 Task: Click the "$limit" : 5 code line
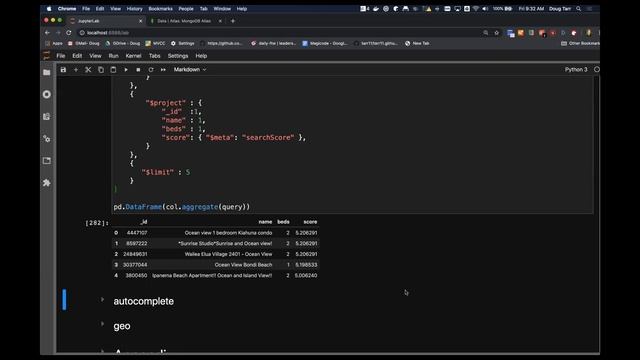click(166, 172)
